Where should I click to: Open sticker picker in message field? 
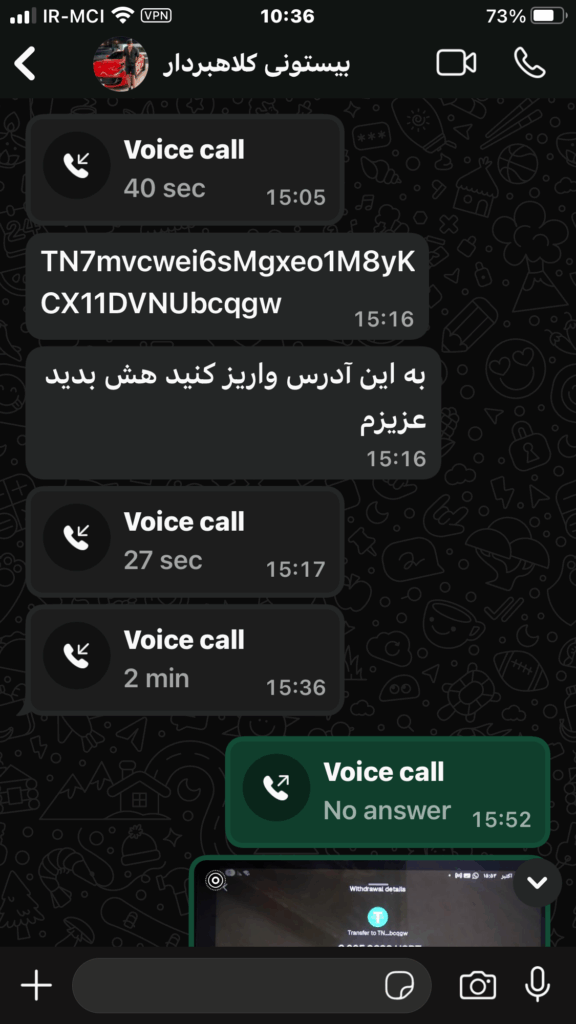pyautogui.click(x=399, y=985)
